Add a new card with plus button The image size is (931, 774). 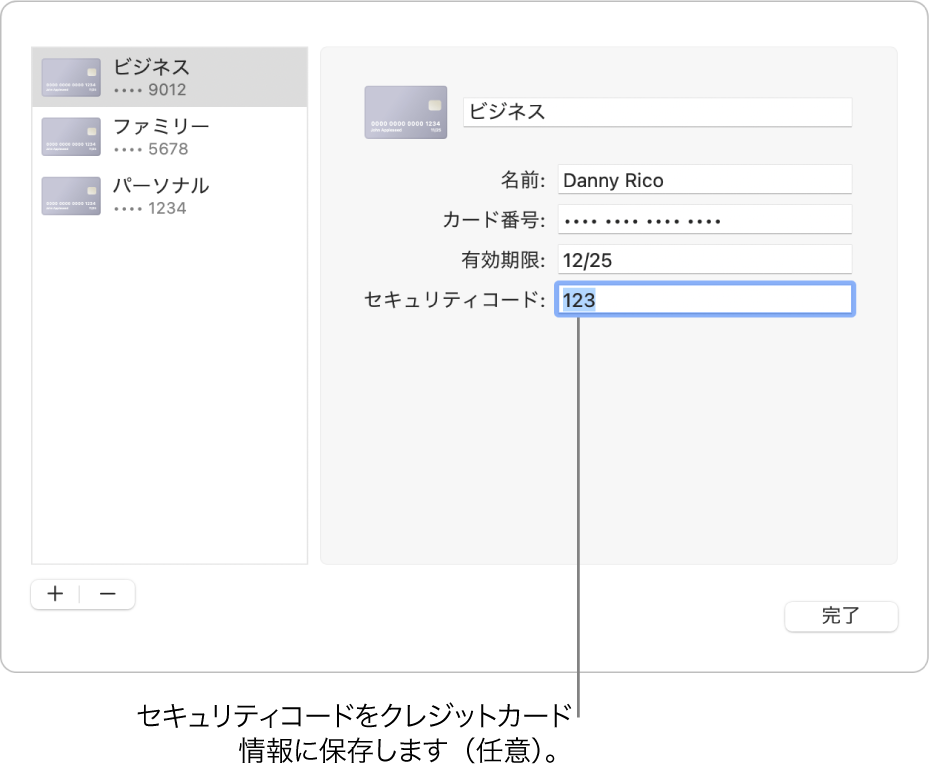point(56,594)
